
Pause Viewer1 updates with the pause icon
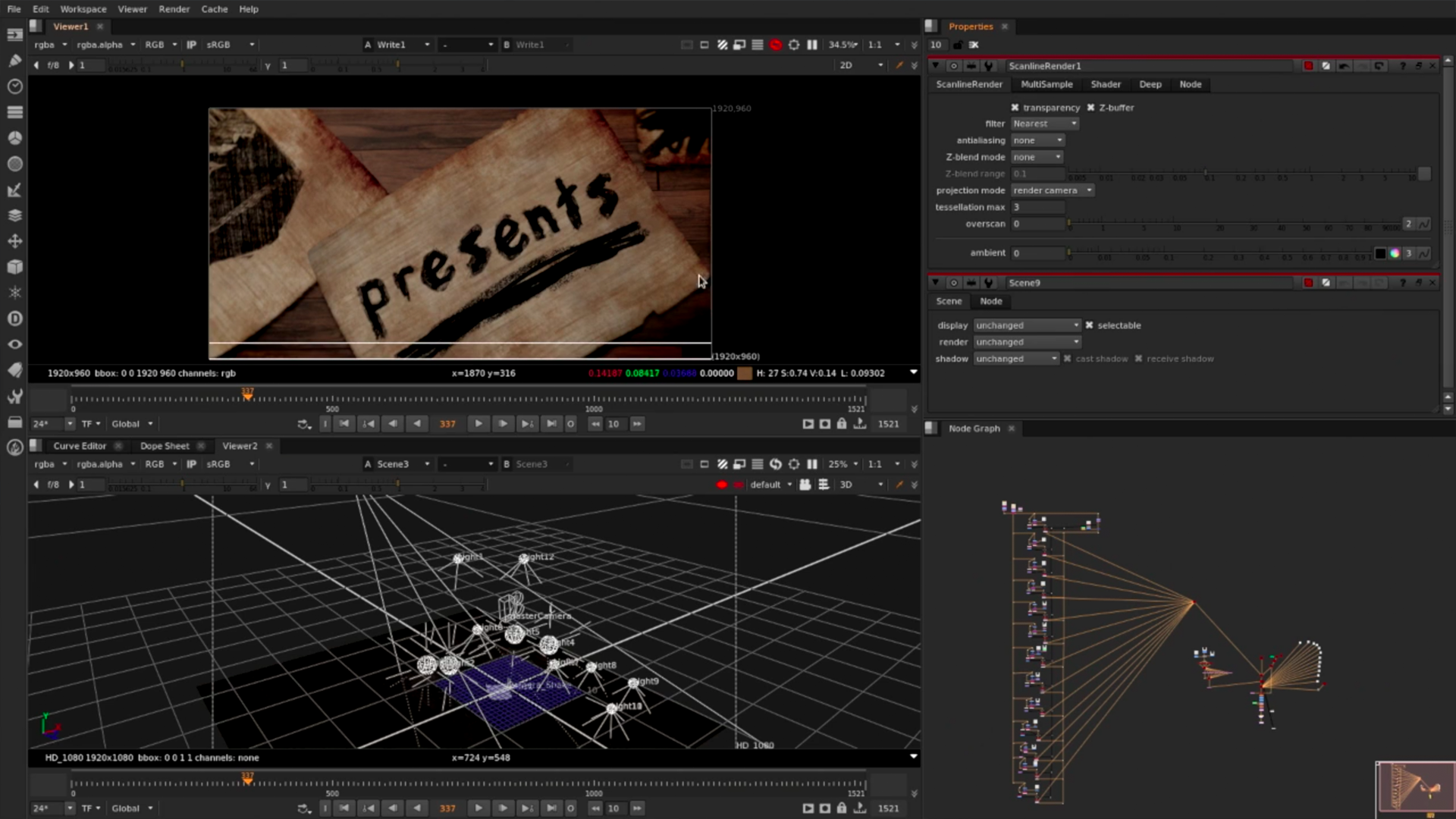[x=812, y=45]
